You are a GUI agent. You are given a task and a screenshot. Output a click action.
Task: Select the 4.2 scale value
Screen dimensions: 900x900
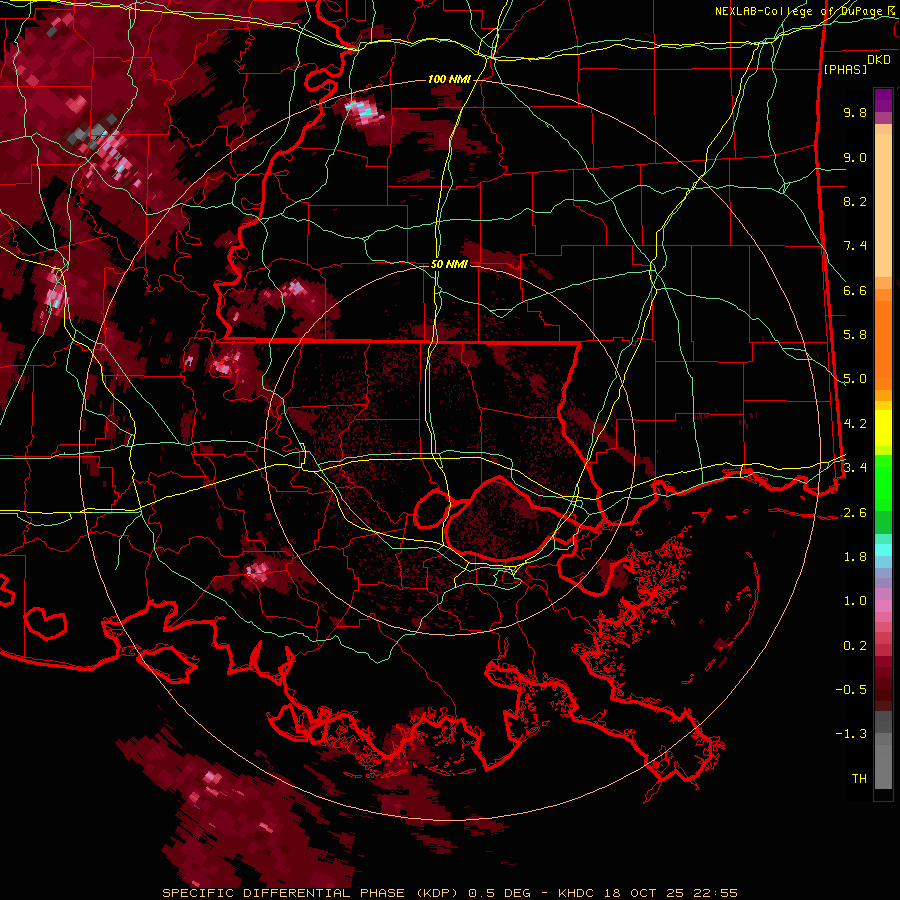pos(855,424)
